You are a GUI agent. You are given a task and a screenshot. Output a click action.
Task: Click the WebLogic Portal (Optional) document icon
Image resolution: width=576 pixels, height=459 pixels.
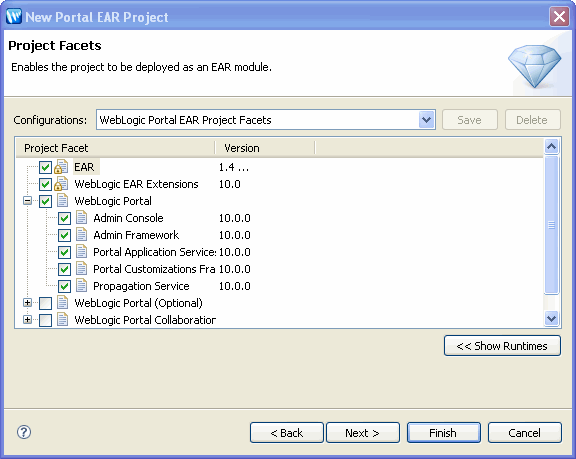pyautogui.click(x=62, y=303)
